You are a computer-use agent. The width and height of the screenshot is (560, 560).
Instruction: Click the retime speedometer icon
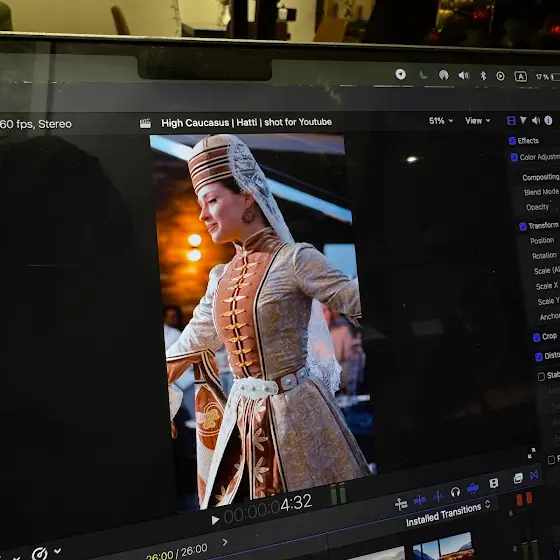(39, 554)
